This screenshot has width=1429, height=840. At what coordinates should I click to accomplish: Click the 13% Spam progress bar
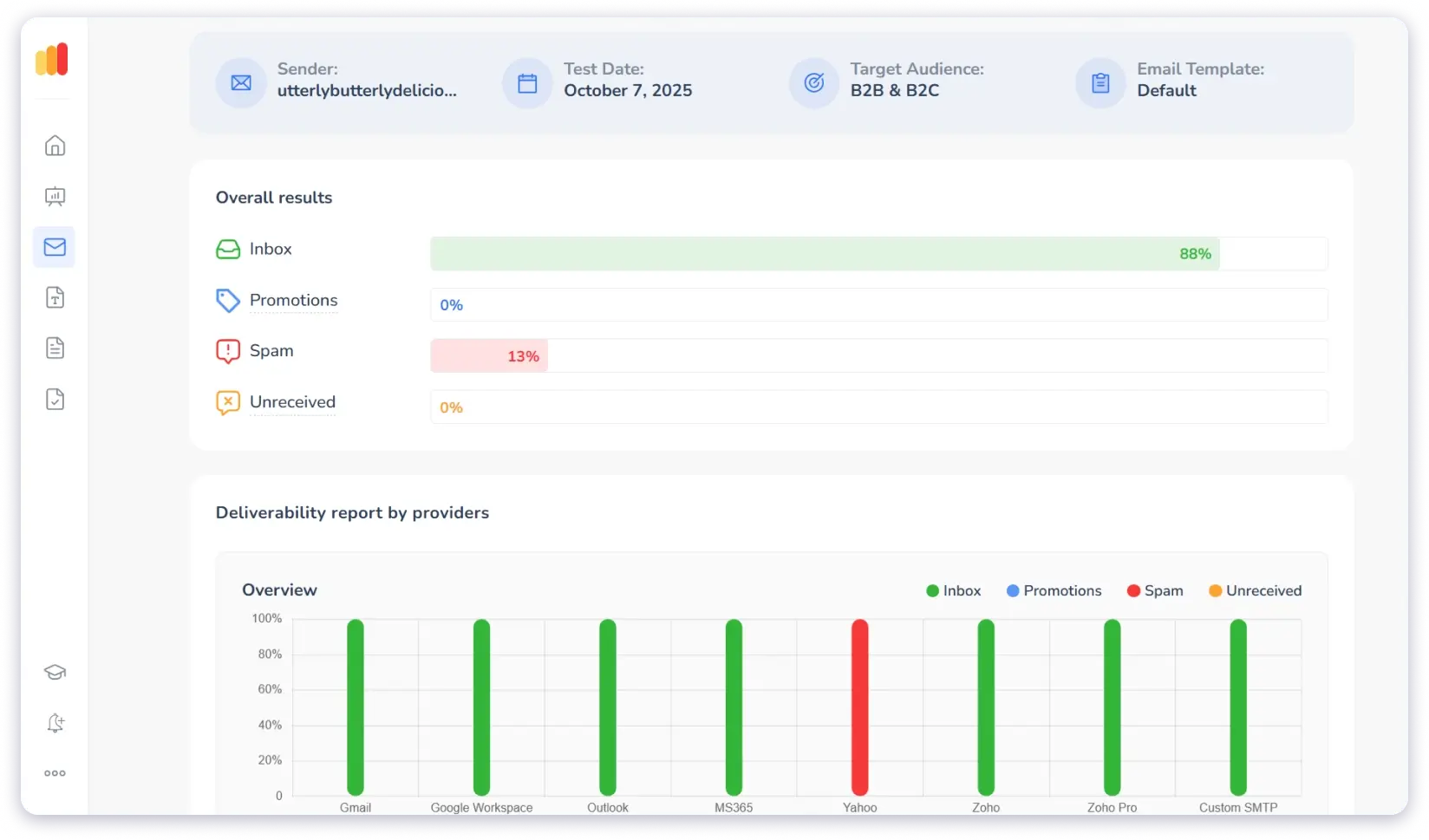(489, 356)
